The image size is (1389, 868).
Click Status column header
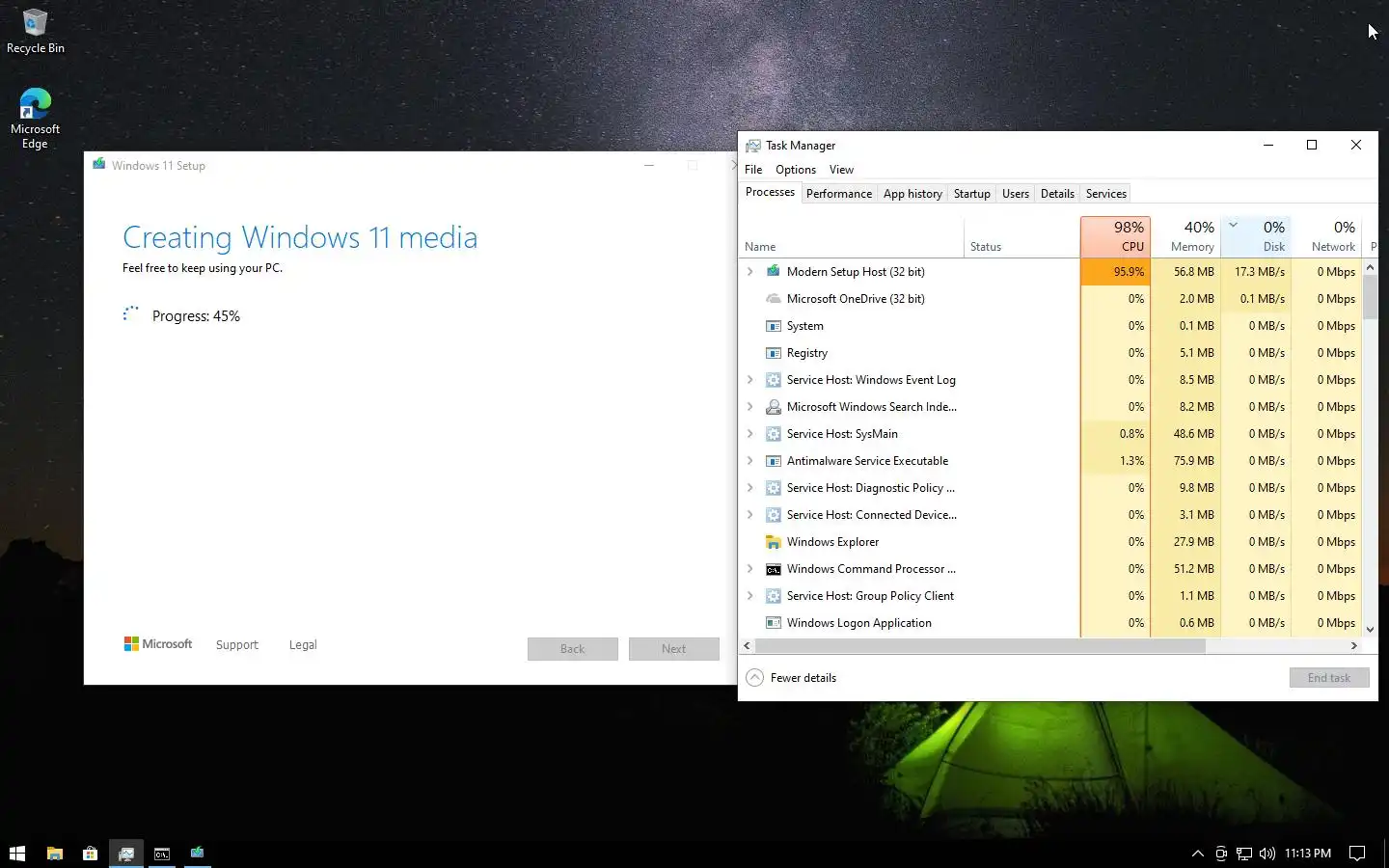(1022, 236)
